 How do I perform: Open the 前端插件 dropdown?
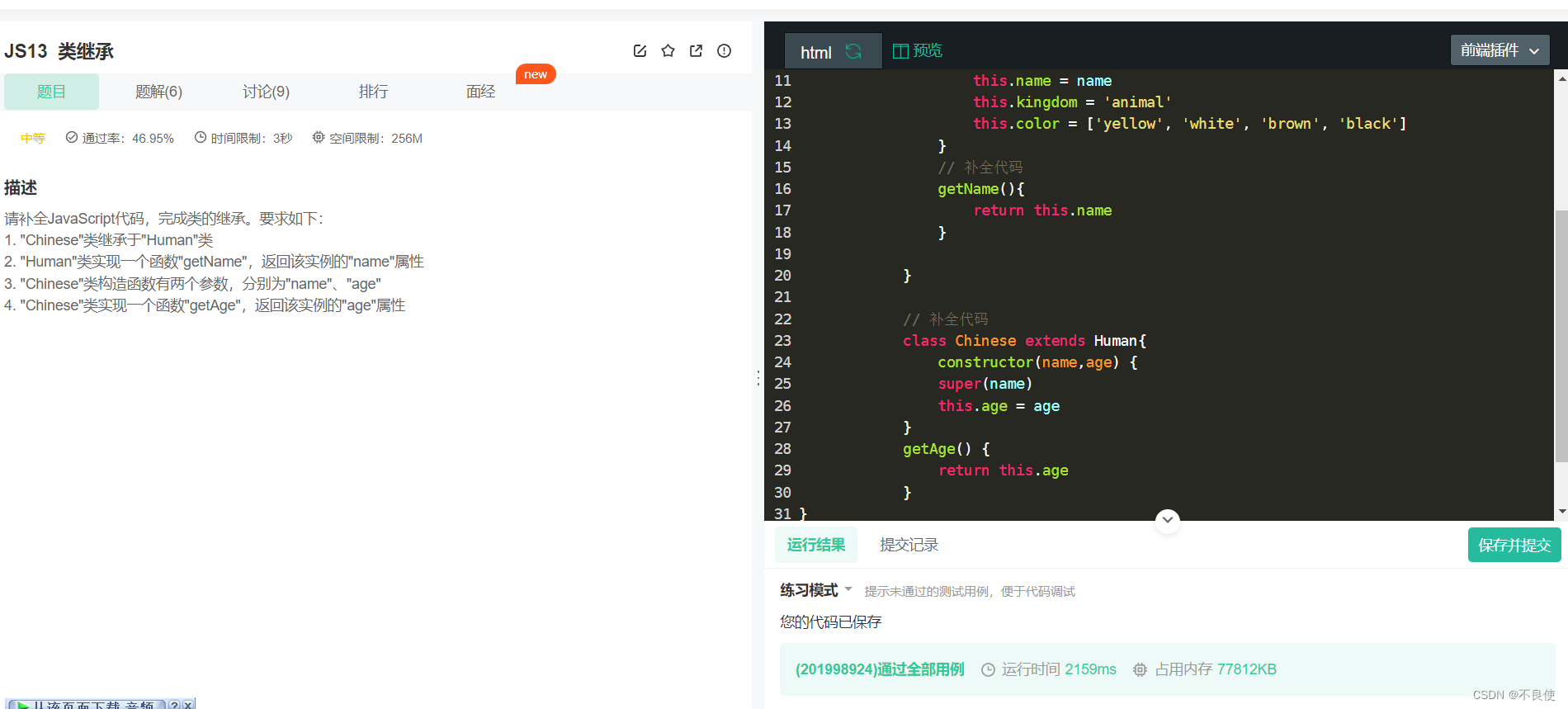pyautogui.click(x=1500, y=50)
